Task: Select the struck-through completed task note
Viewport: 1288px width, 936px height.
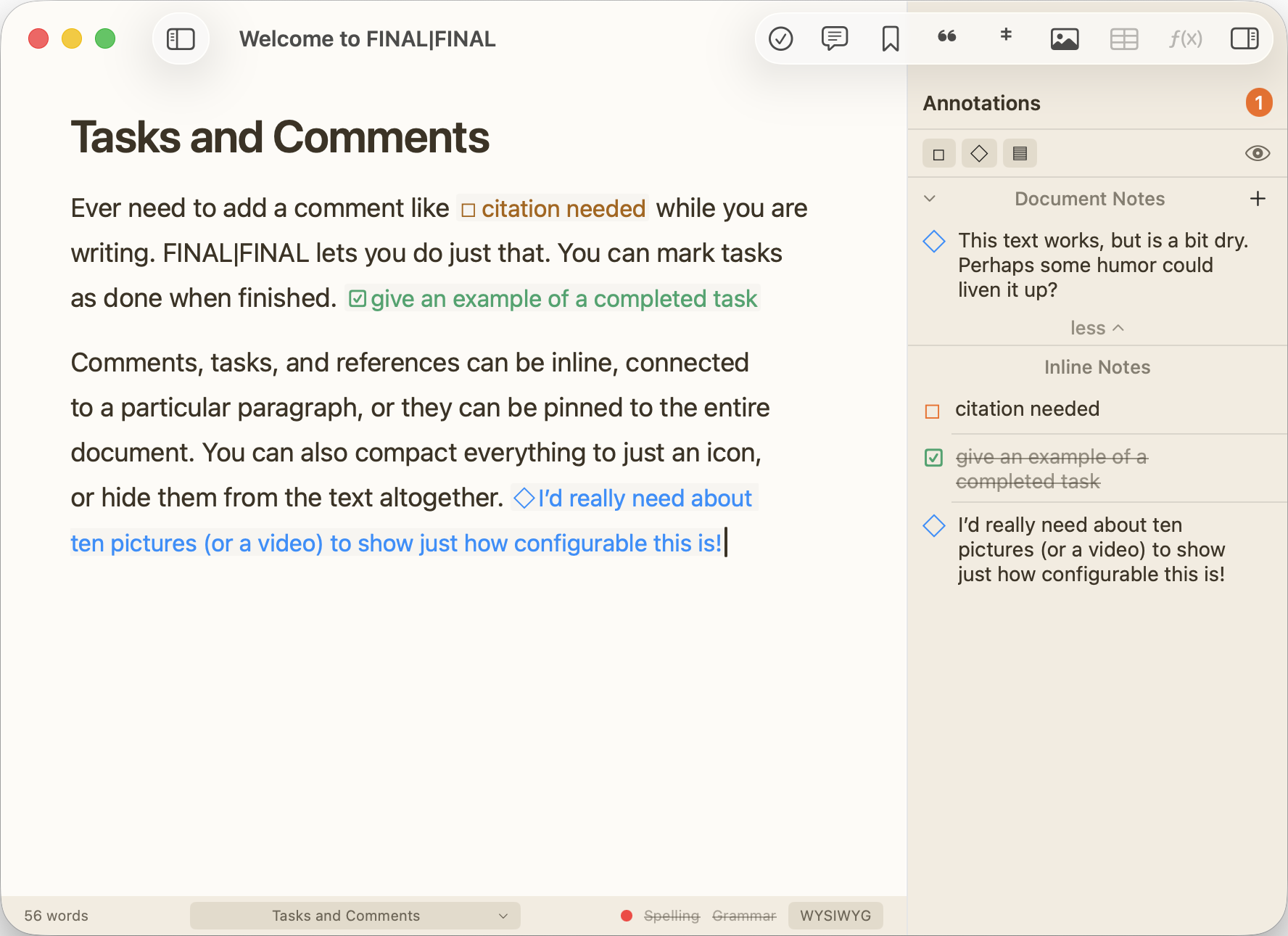Action: pos(1052,469)
